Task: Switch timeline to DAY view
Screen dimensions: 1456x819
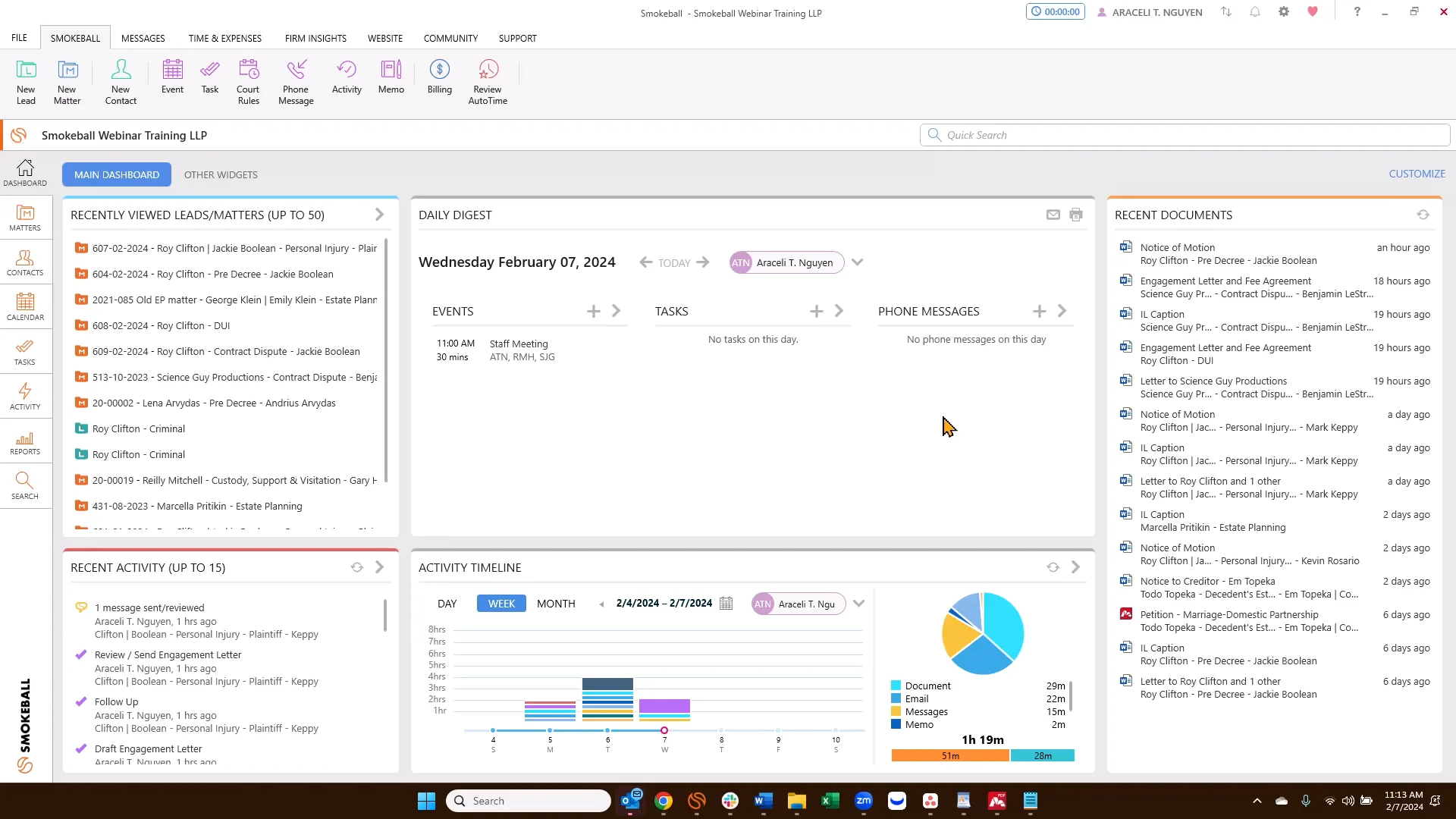Action: tap(447, 604)
